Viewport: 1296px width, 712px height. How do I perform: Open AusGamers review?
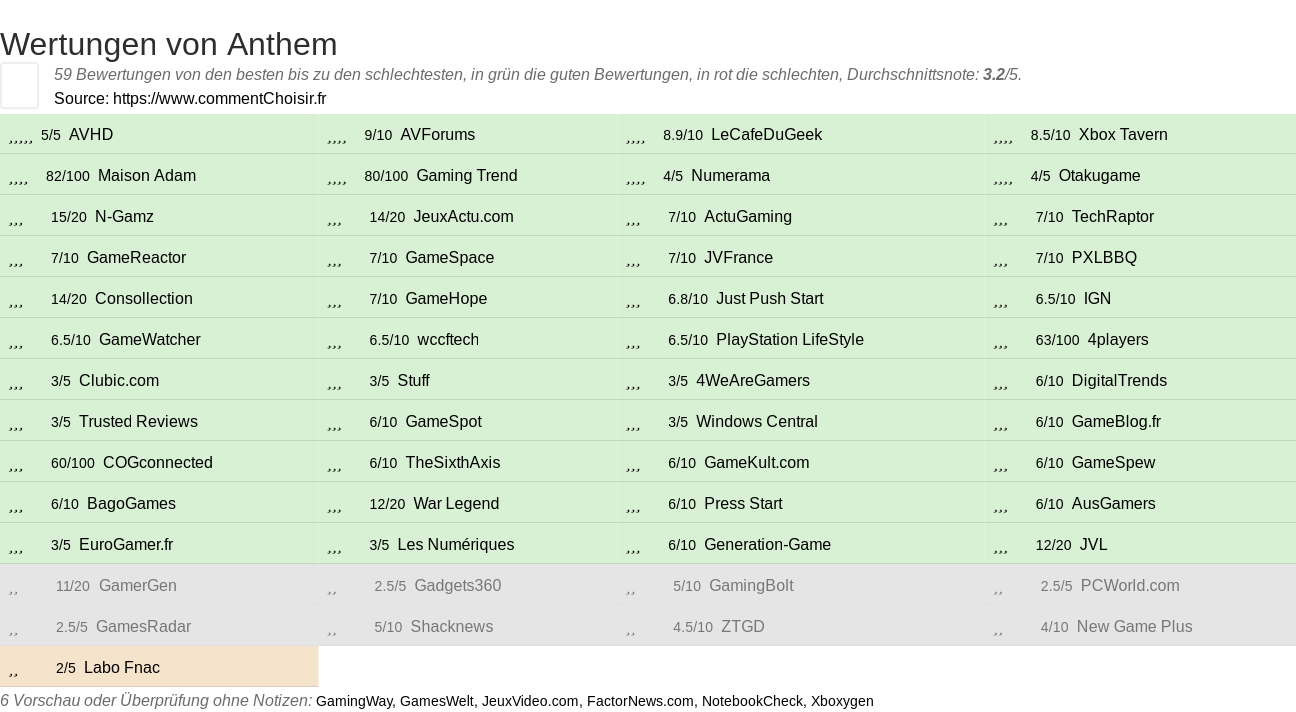(x=1114, y=504)
